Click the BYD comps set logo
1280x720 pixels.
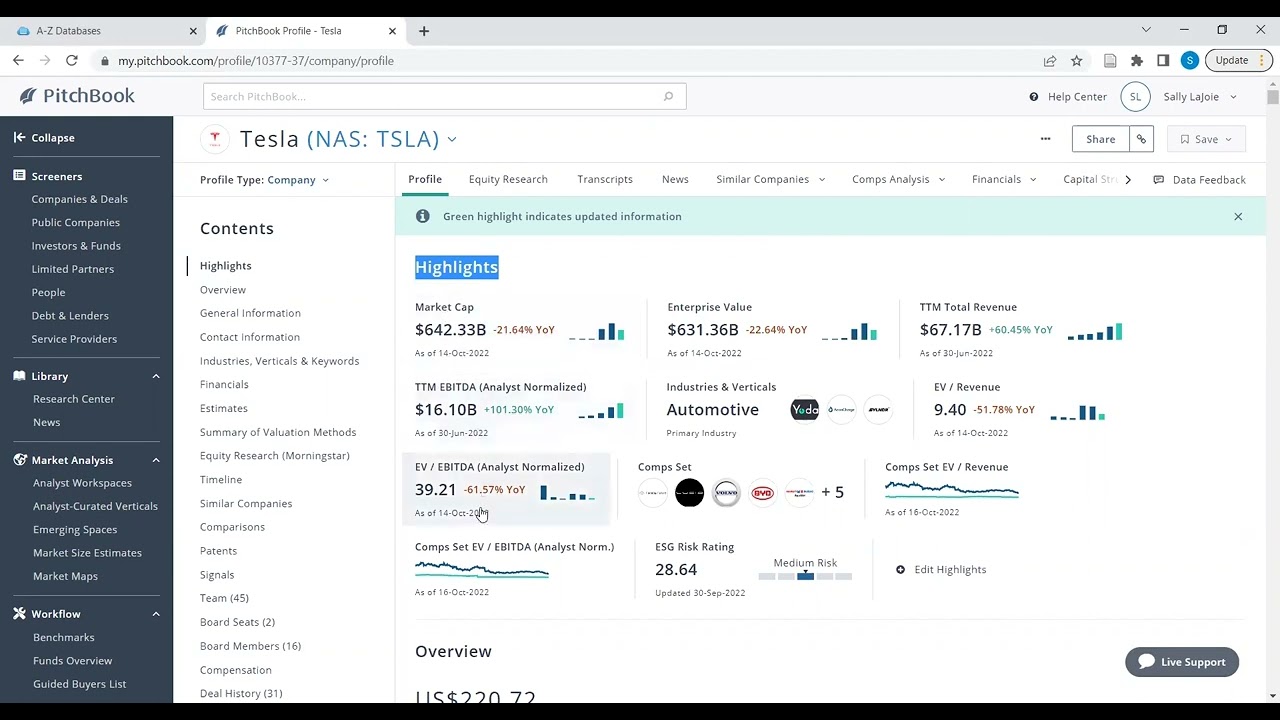click(763, 492)
